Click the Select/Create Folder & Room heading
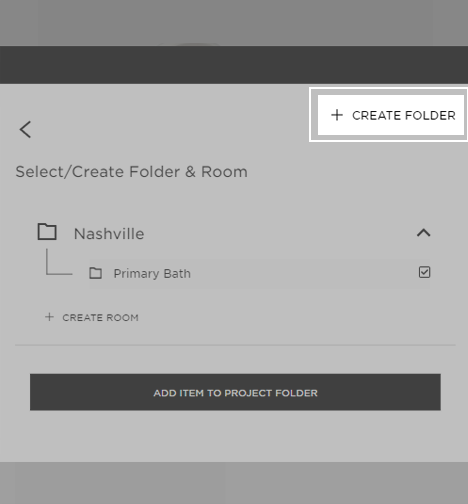The height and width of the screenshot is (504, 468). click(132, 172)
